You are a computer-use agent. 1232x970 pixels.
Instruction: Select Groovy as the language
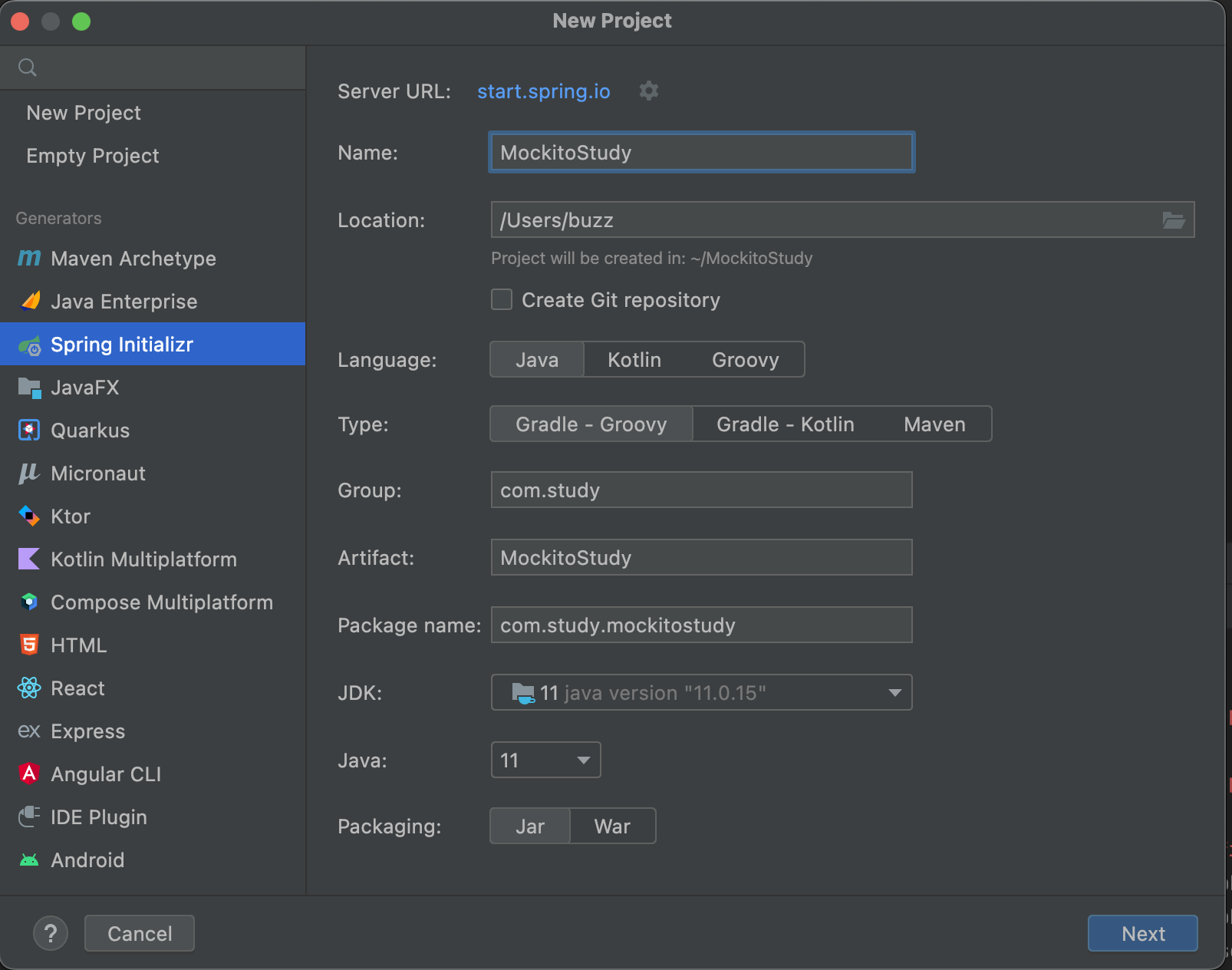pos(745,360)
